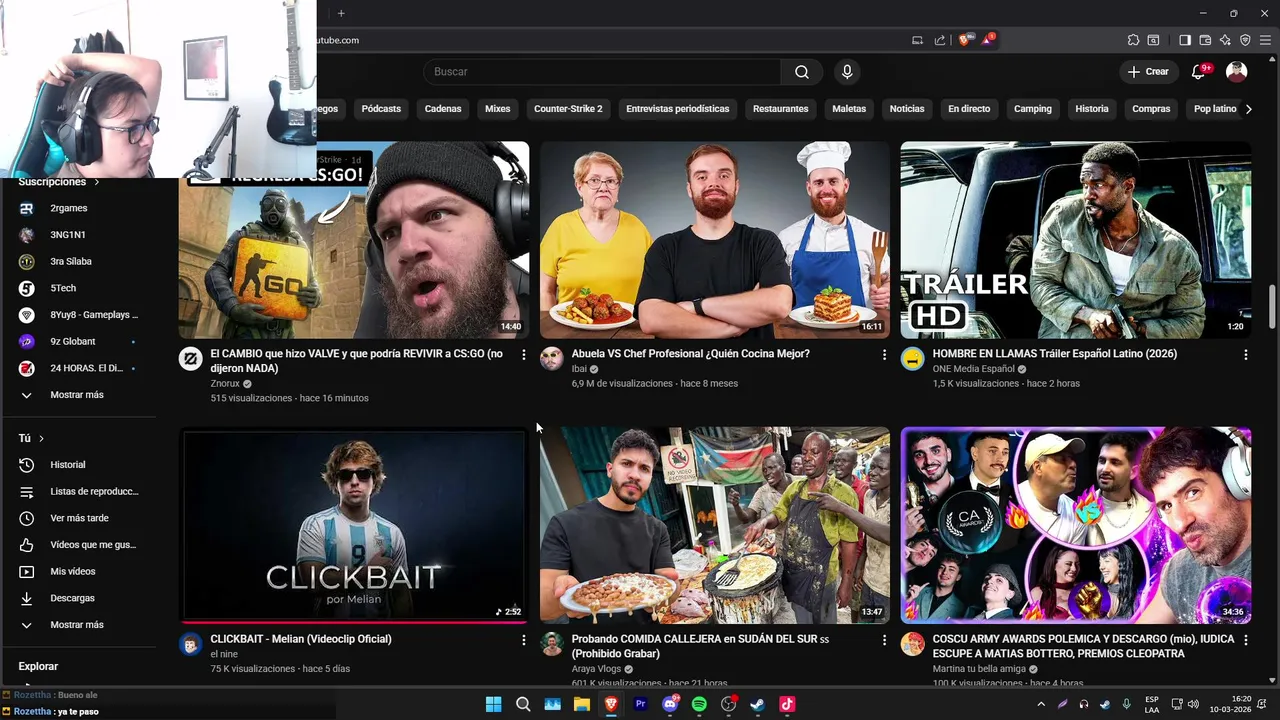Viewport: 1280px width, 720px height.
Task: Click the YouTube search magnifier button
Action: tap(802, 72)
